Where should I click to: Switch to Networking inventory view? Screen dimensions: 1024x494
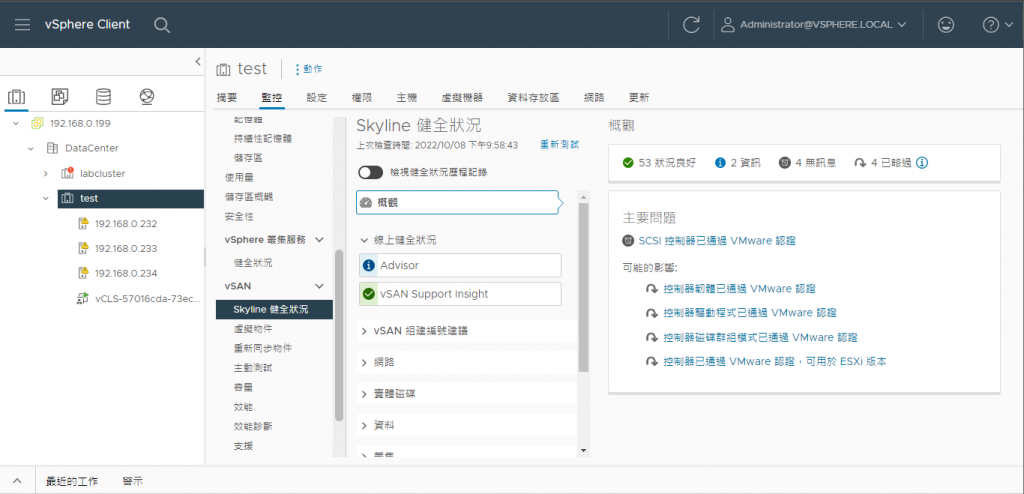tap(147, 97)
